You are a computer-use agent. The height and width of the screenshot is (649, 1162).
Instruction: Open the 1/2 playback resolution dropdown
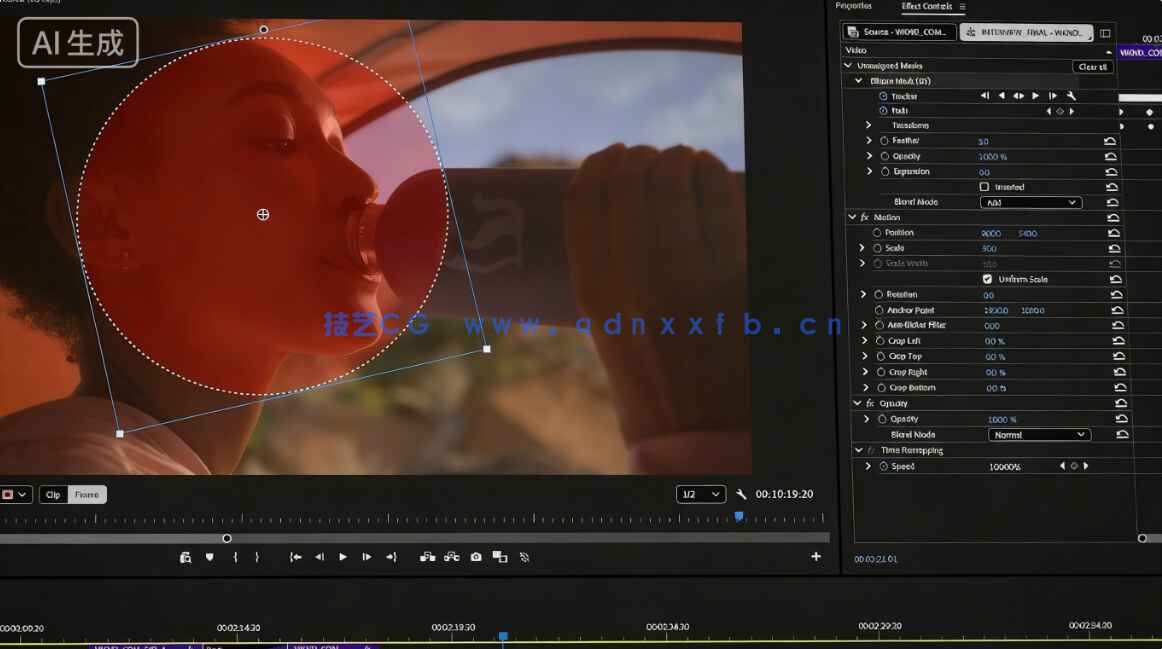(x=700, y=493)
